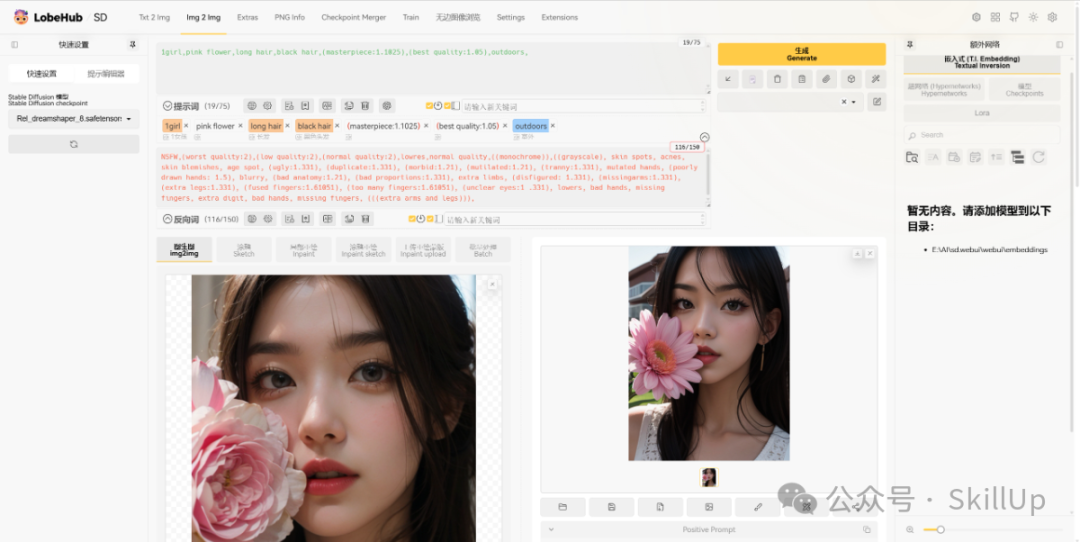Image resolution: width=1080 pixels, height=542 pixels.
Task: Click the arrow icon under Generate
Action: click(728, 79)
